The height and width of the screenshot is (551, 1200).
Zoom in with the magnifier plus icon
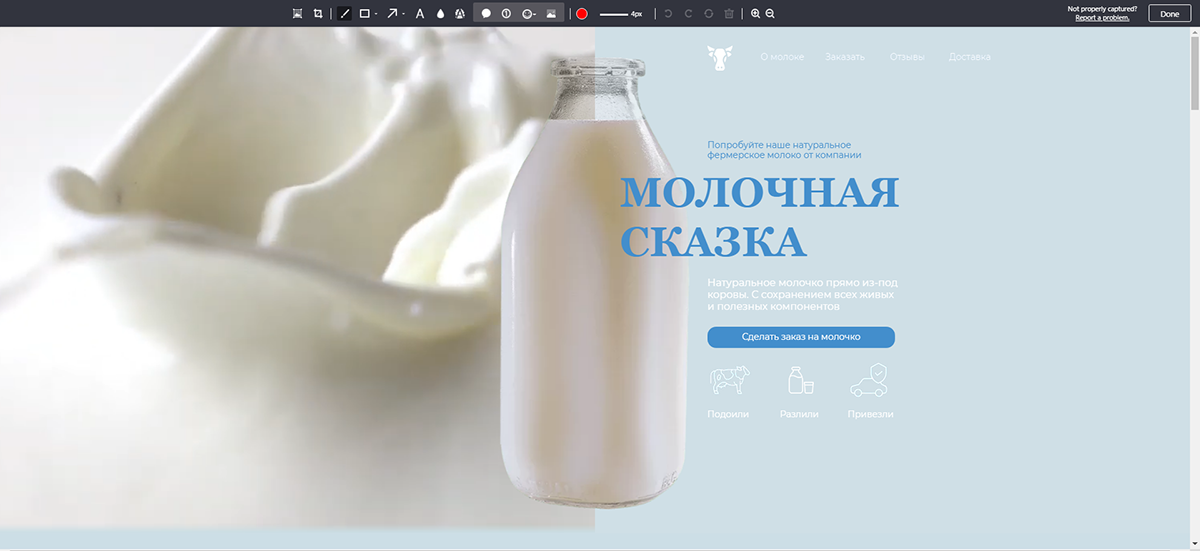coord(755,14)
